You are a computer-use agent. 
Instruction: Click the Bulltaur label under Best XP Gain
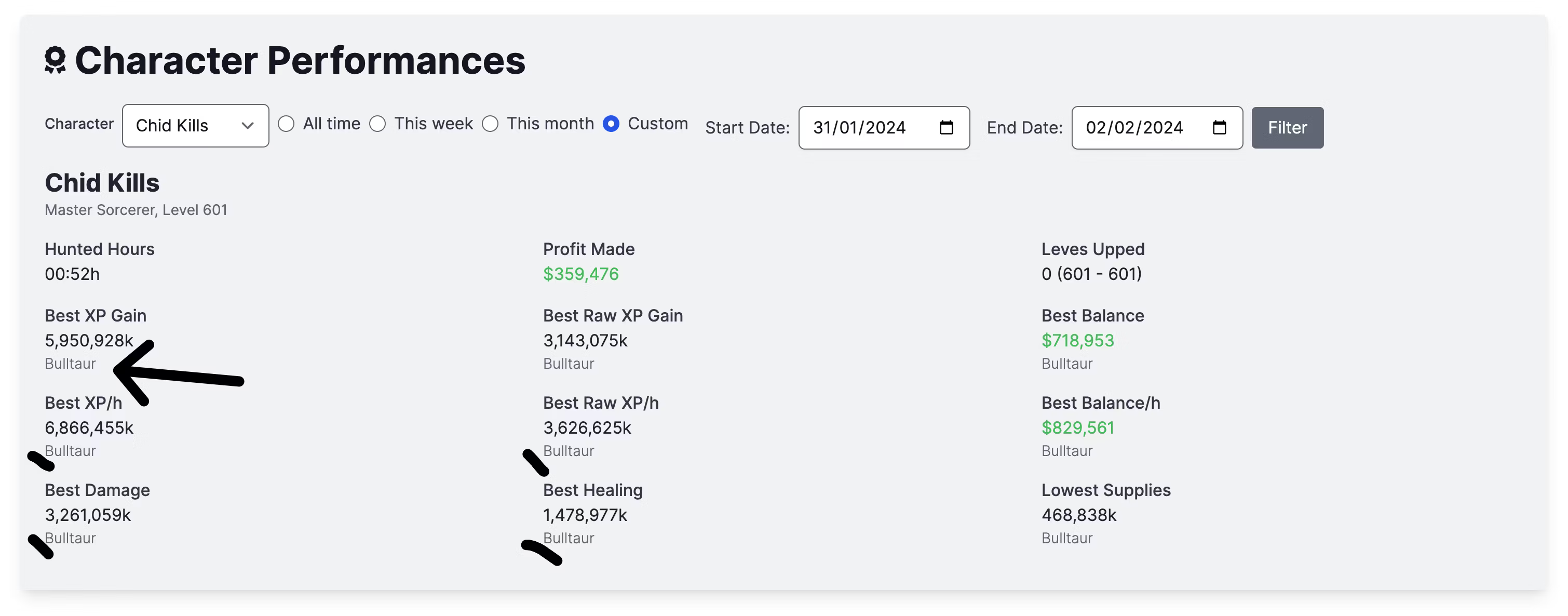point(70,364)
